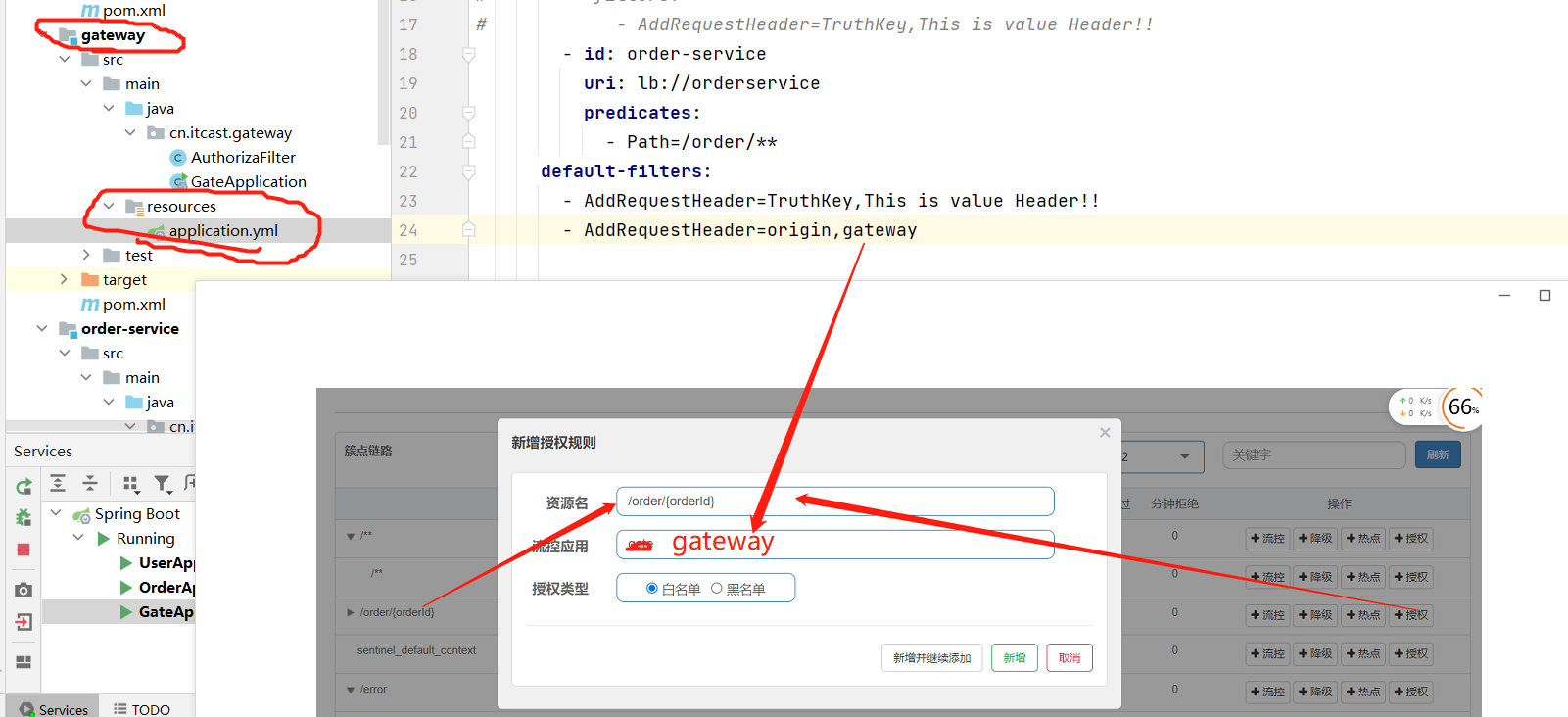Collapse the order-service module
Viewport: 1568px width, 717px height.
41,329
